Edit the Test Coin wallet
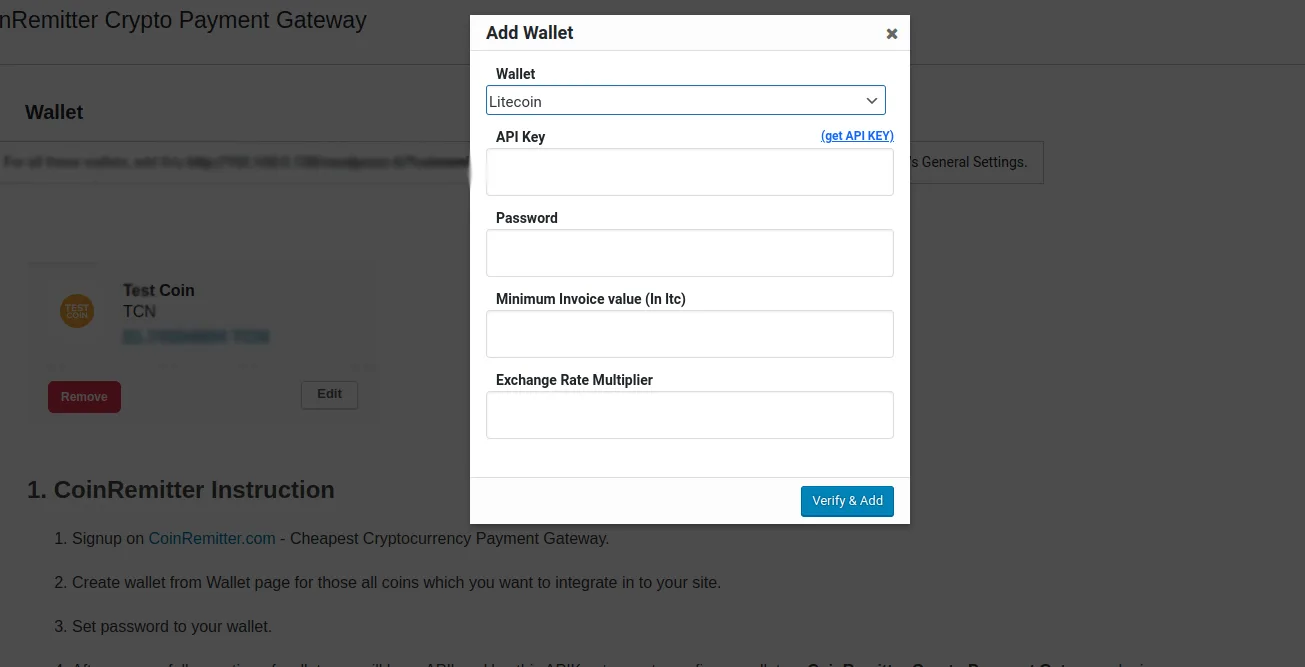Viewport: 1305px width, 667px height. tap(329, 394)
